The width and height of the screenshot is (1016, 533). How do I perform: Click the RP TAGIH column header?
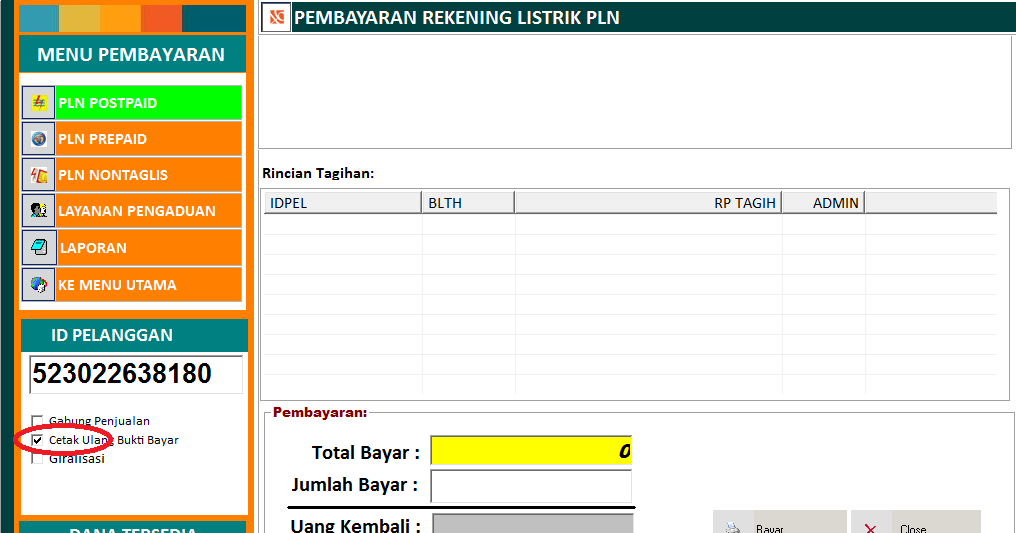(649, 203)
